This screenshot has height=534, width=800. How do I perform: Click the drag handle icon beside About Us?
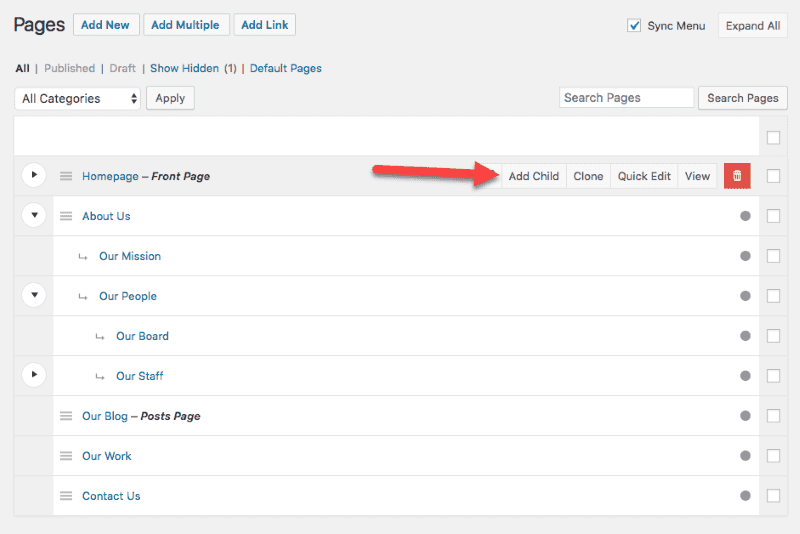[x=66, y=216]
